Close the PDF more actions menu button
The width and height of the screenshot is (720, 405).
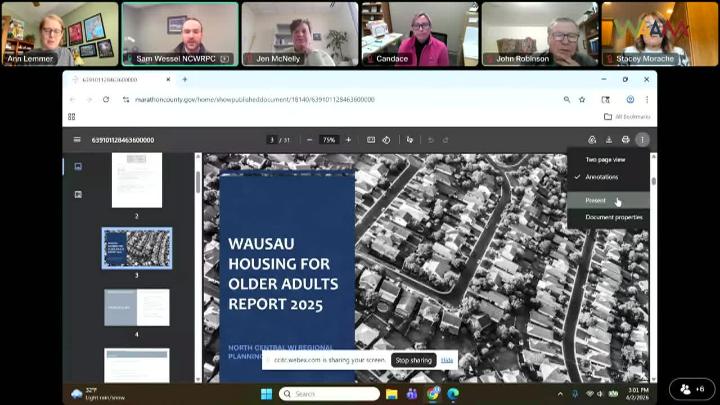pyautogui.click(x=642, y=140)
